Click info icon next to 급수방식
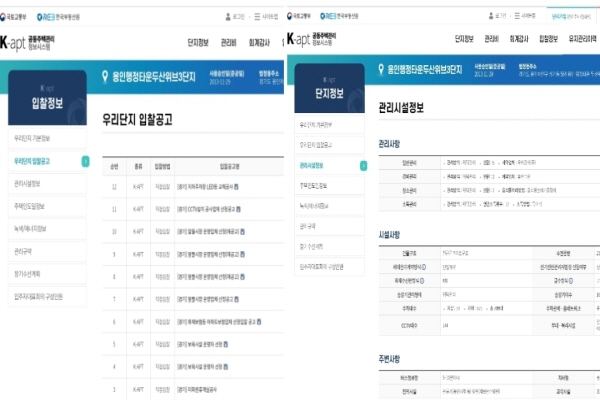Screen dimensions: 600x400 [x=571, y=281]
